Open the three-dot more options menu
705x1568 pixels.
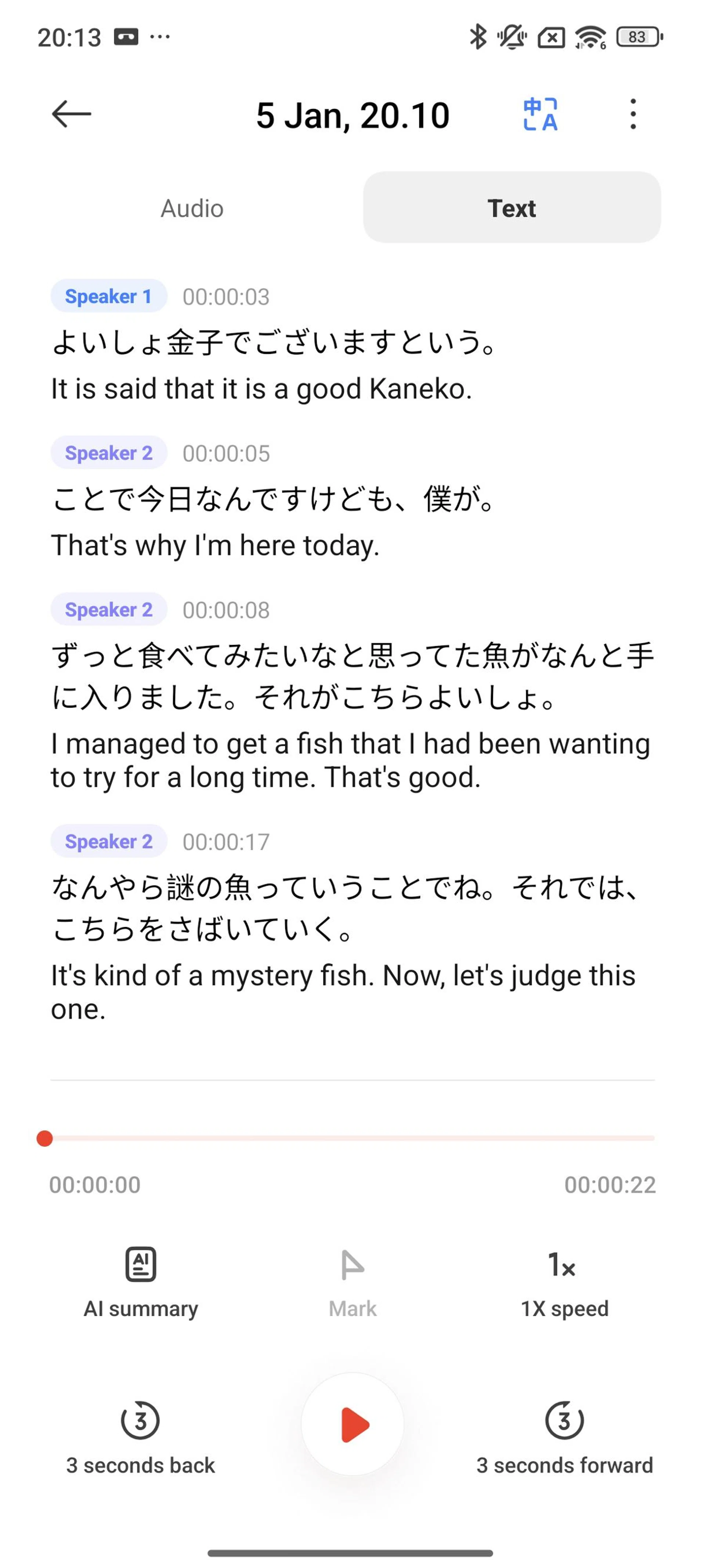point(633,115)
